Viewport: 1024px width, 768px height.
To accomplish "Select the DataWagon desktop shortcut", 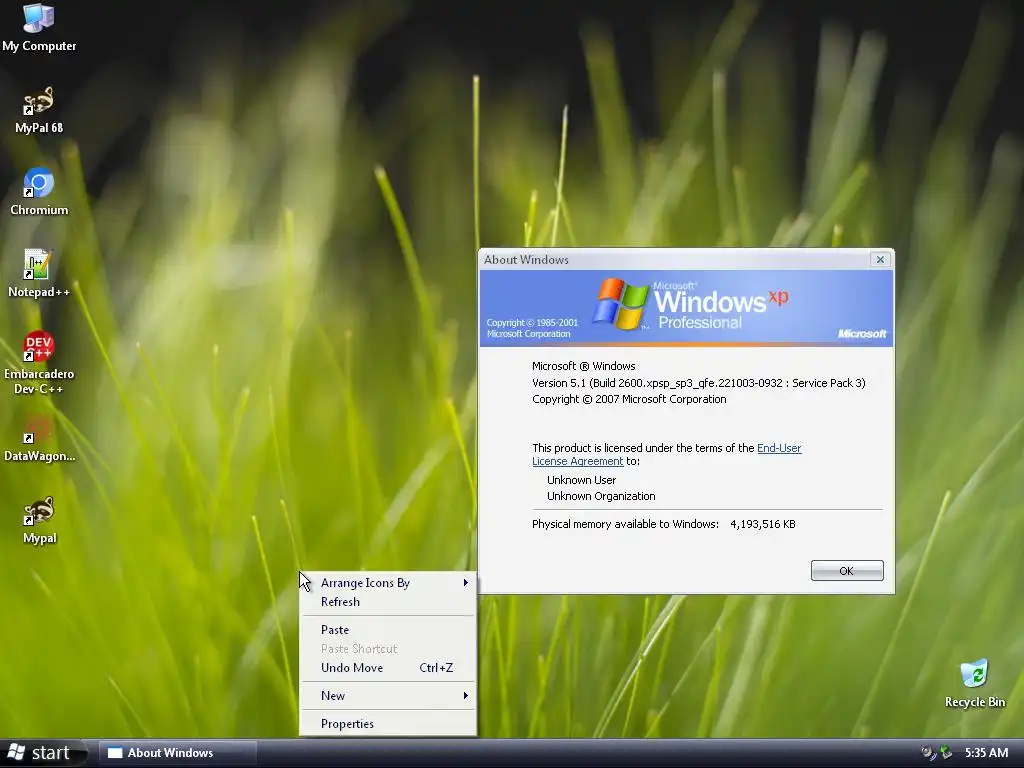I will tap(39, 439).
